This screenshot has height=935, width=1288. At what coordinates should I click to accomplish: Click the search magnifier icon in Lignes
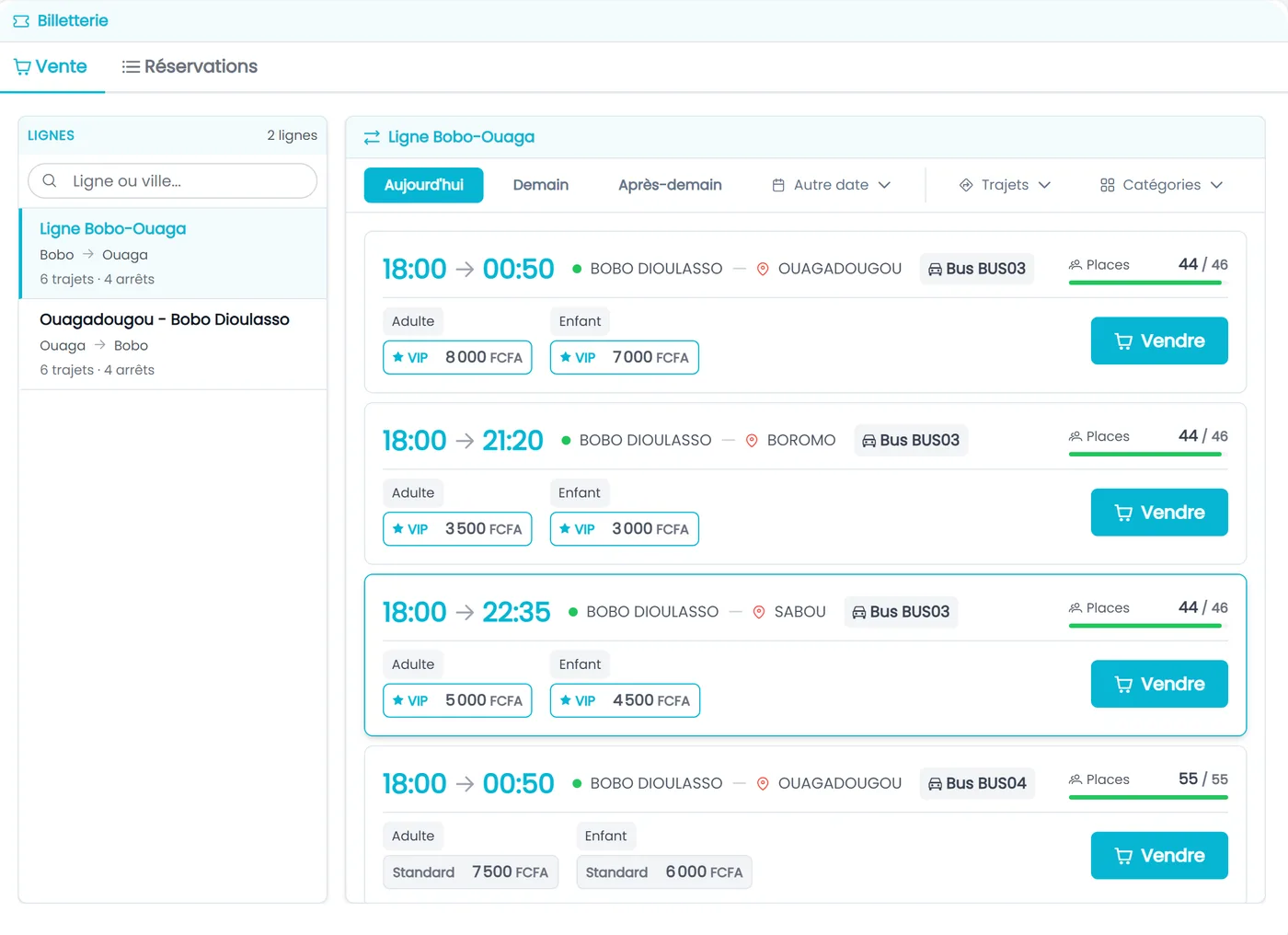[50, 180]
